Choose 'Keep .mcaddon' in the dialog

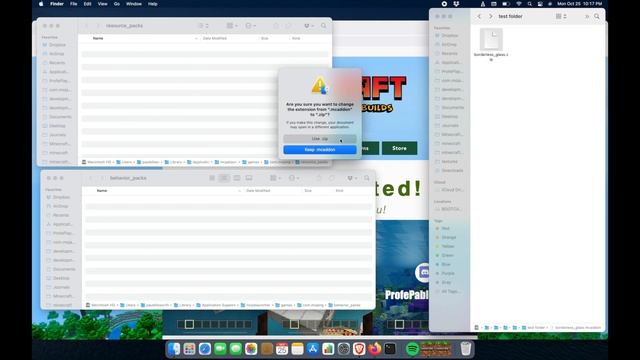320,150
